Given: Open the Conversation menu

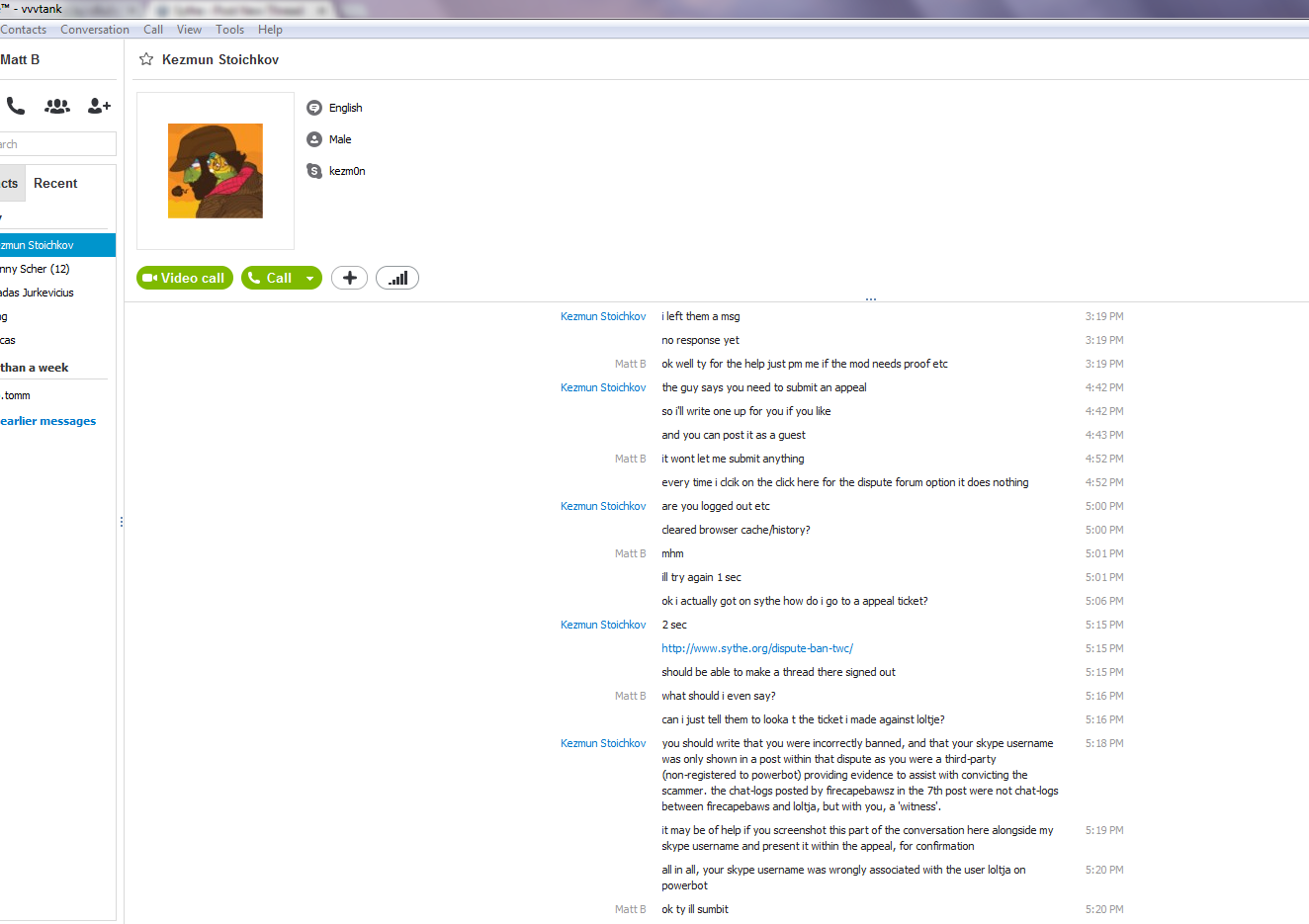Looking at the screenshot, I should point(95,30).
